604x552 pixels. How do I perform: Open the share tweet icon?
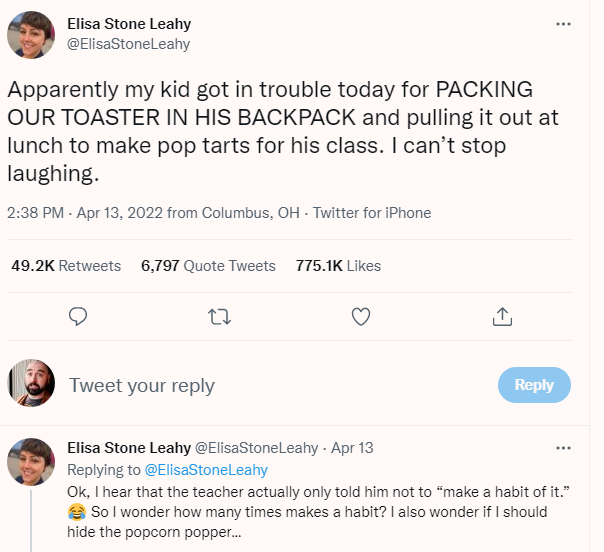[x=503, y=317]
